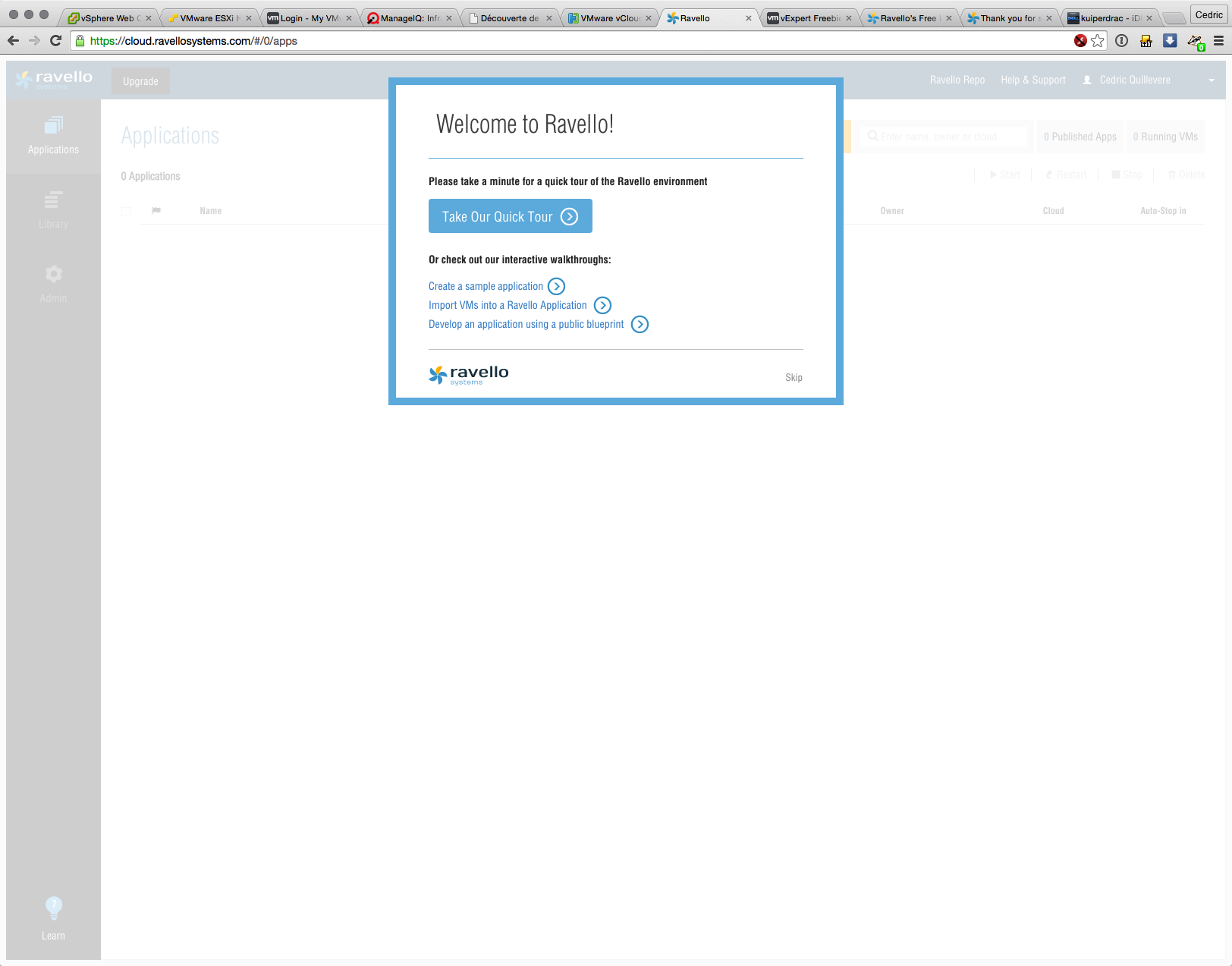
Task: Click the Take Our Quick Tour button
Action: [x=510, y=216]
